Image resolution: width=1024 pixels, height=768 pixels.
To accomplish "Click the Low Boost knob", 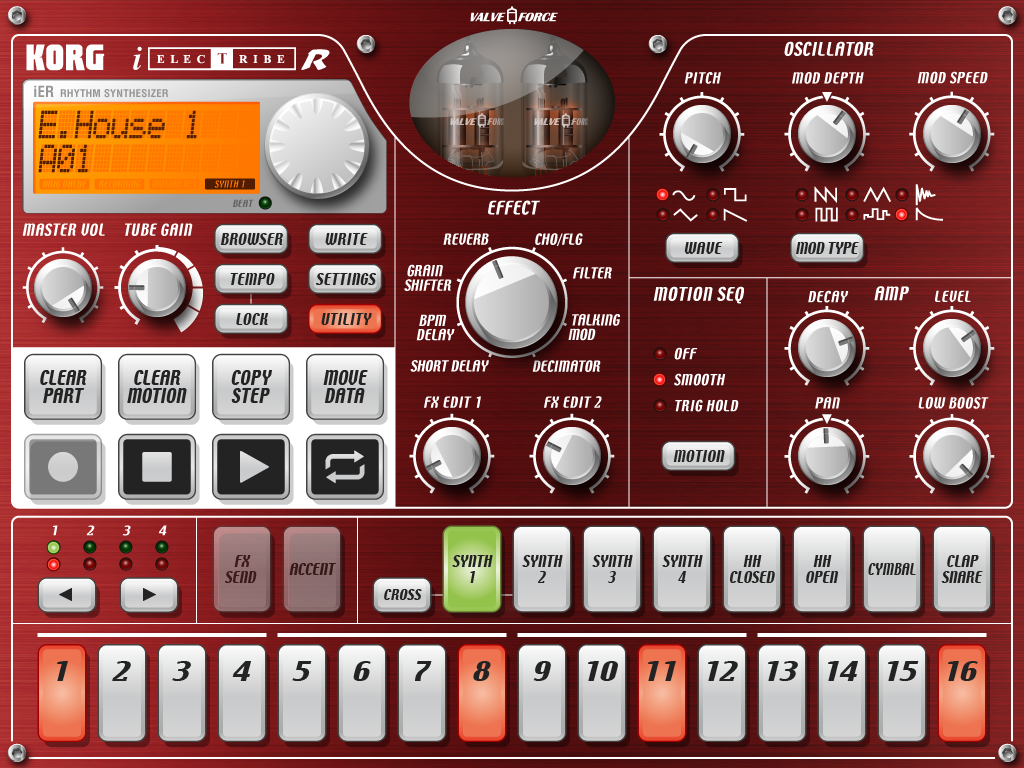I will [x=952, y=456].
